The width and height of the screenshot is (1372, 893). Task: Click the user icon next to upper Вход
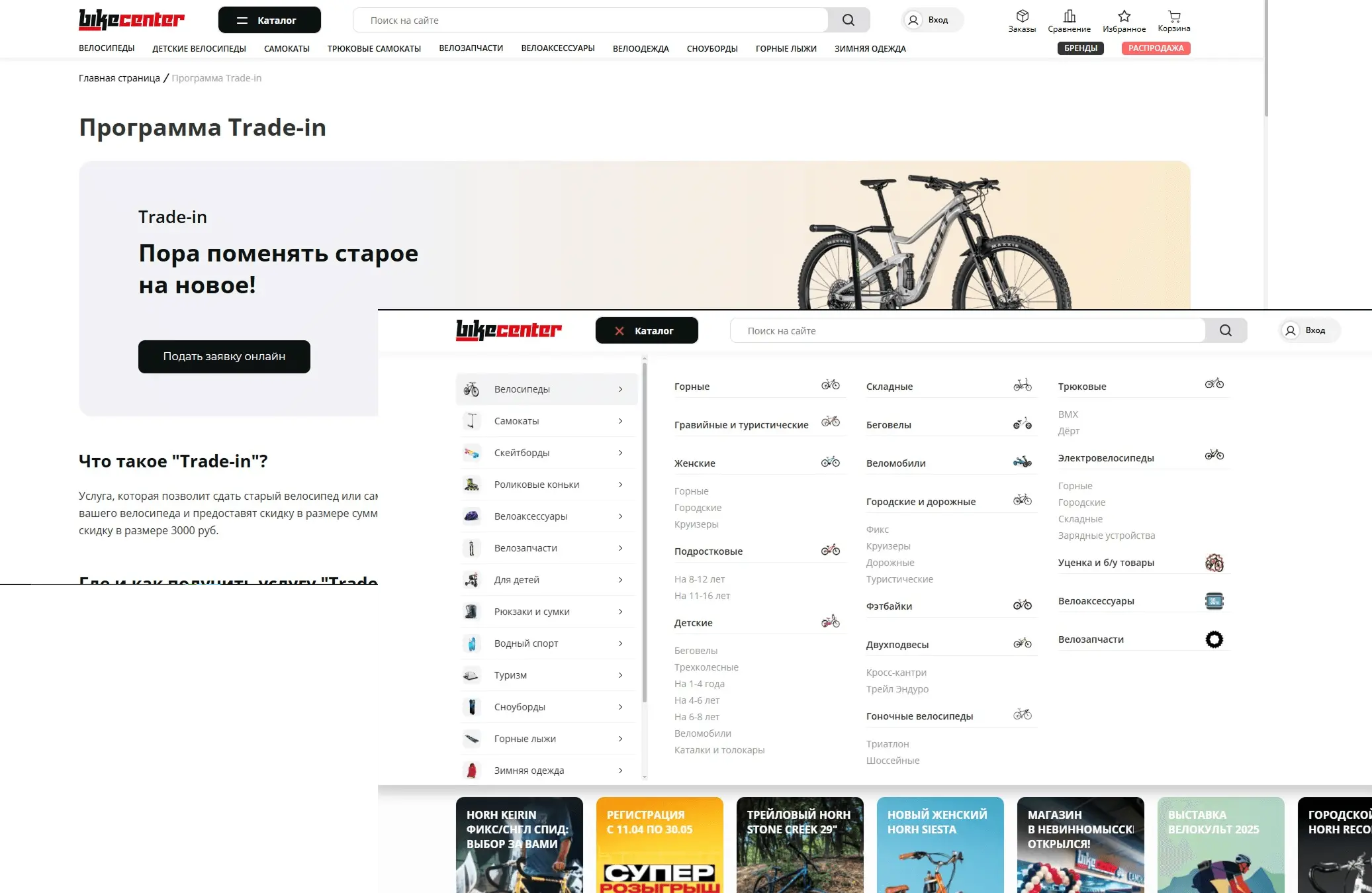pyautogui.click(x=913, y=20)
